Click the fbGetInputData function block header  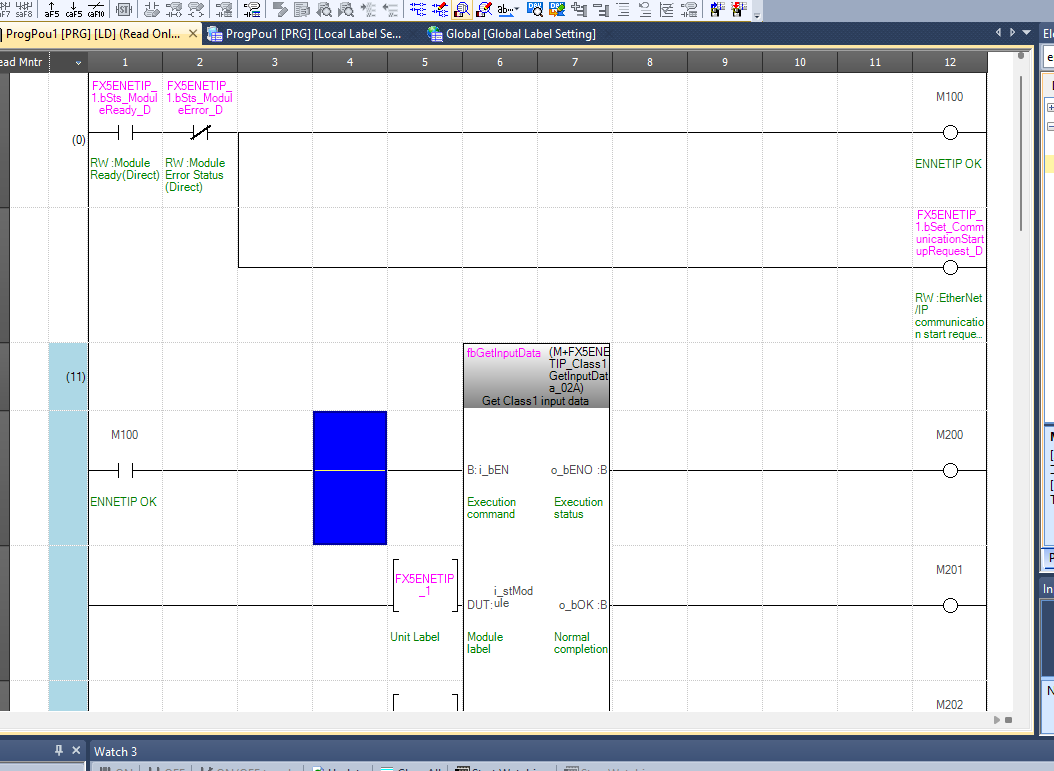(536, 376)
